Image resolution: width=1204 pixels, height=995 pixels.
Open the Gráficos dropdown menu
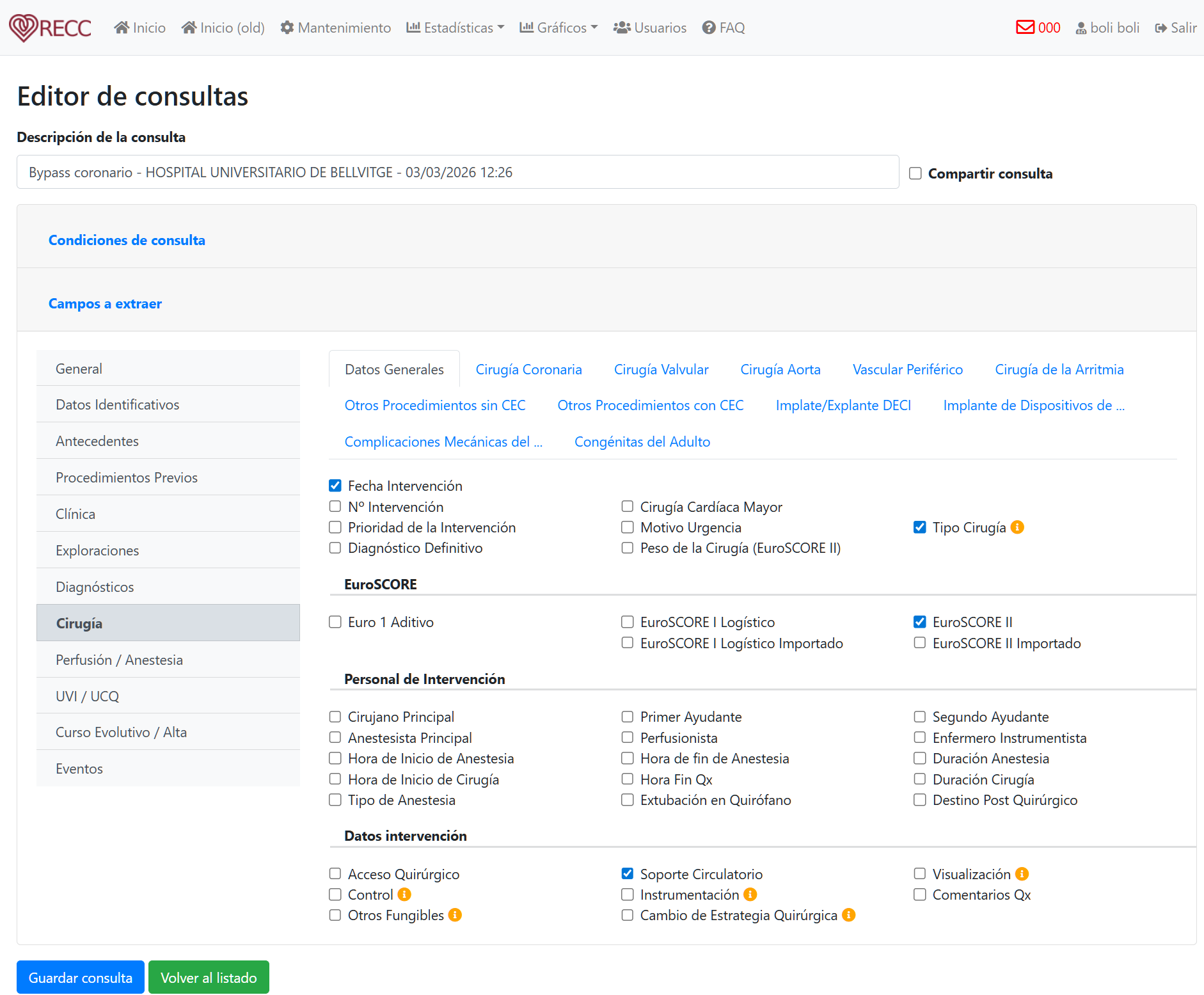click(559, 28)
